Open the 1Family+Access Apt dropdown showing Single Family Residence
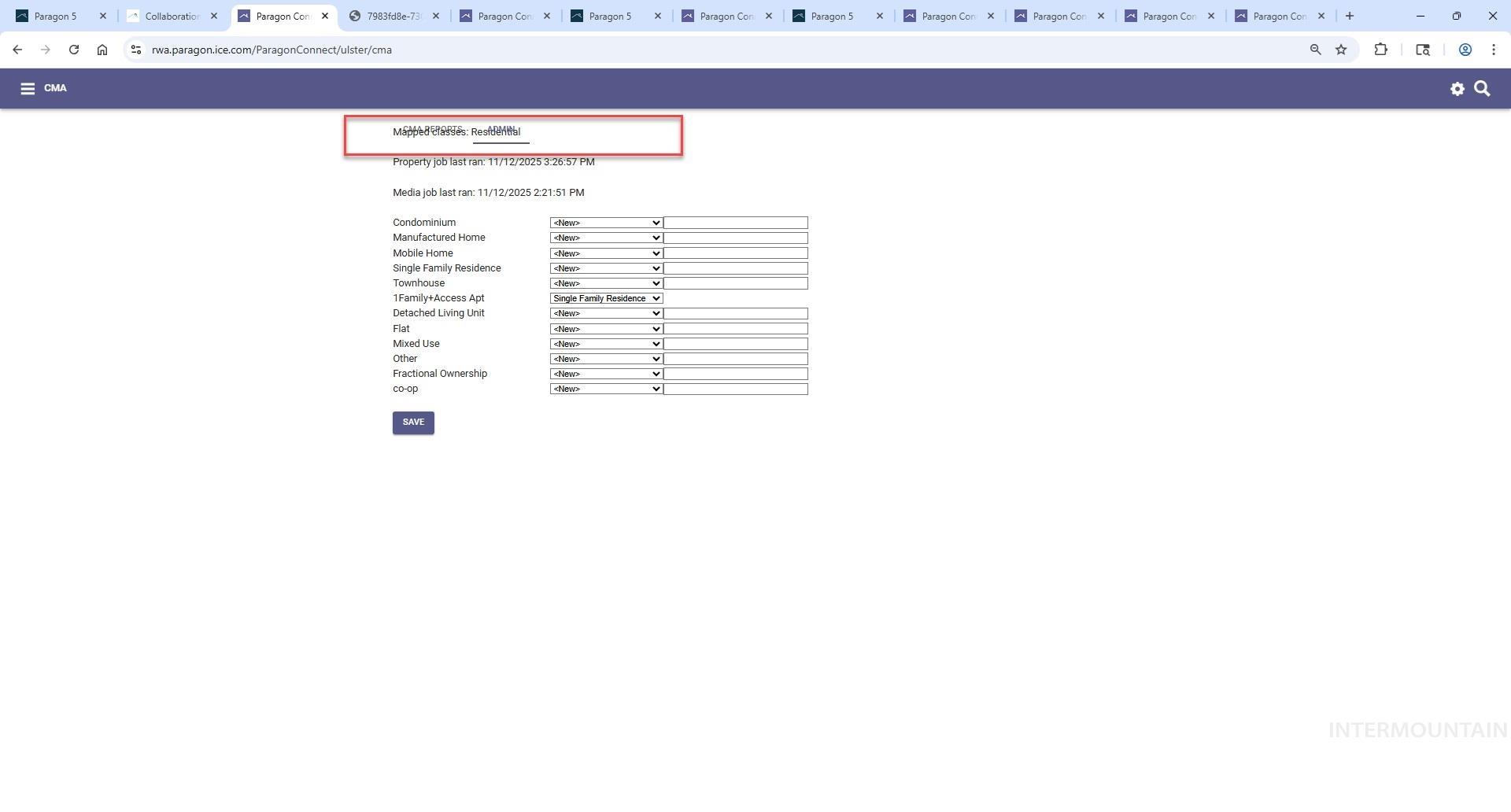This screenshot has width=1511, height=812. click(x=605, y=298)
